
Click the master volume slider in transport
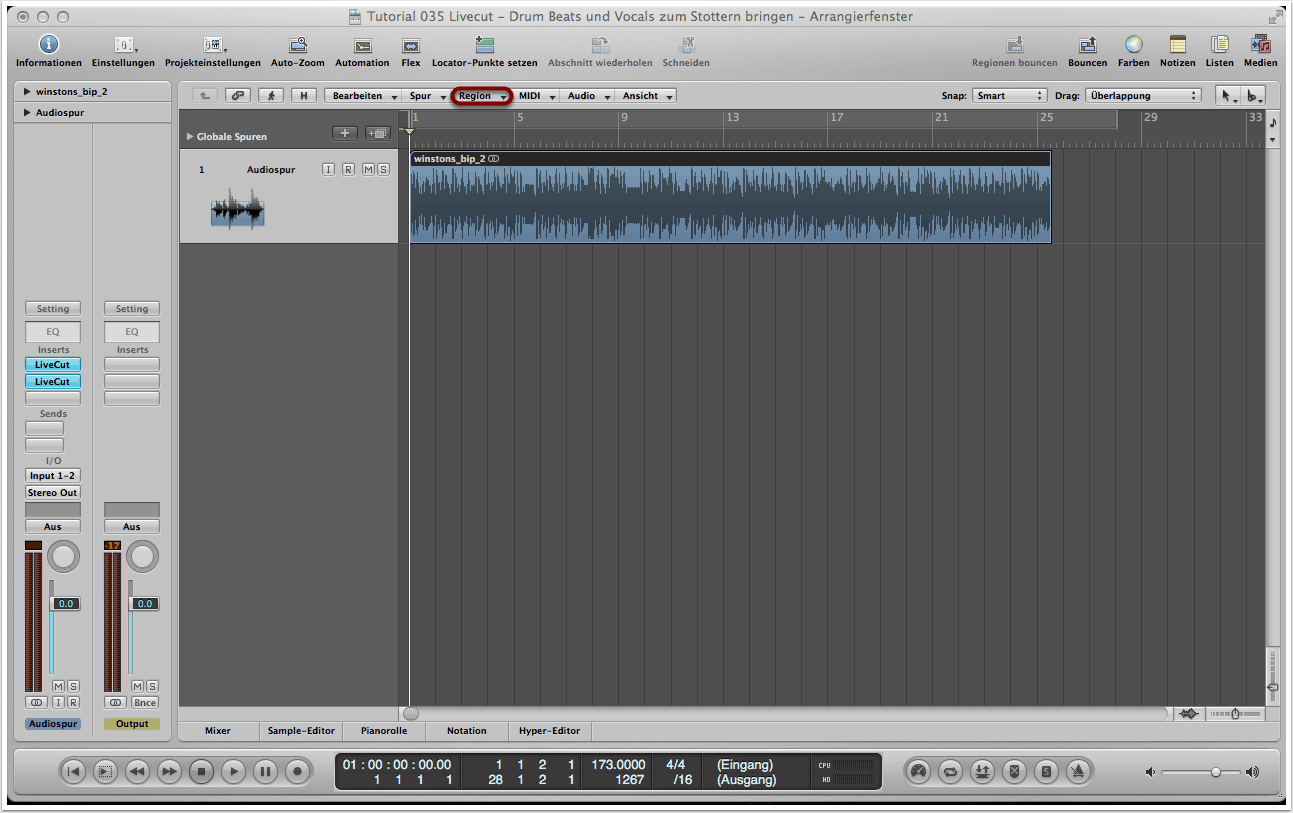pyautogui.click(x=1201, y=772)
